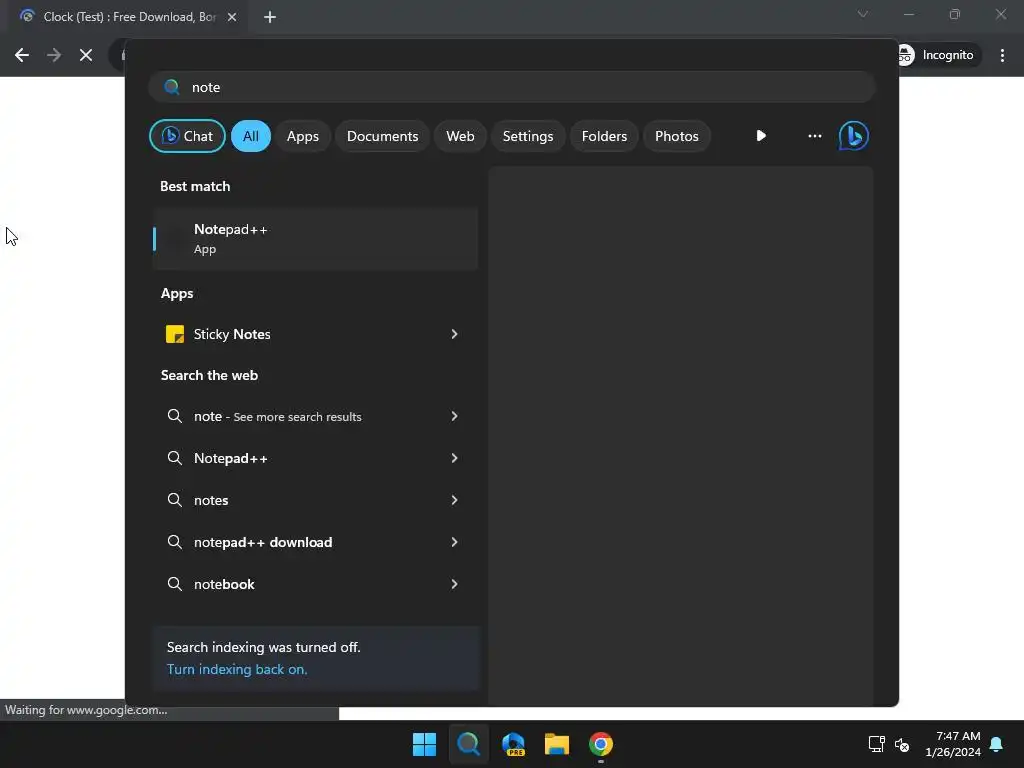Open 'notepad++ download' web suggestion
This screenshot has width=1024, height=768.
(x=315, y=542)
